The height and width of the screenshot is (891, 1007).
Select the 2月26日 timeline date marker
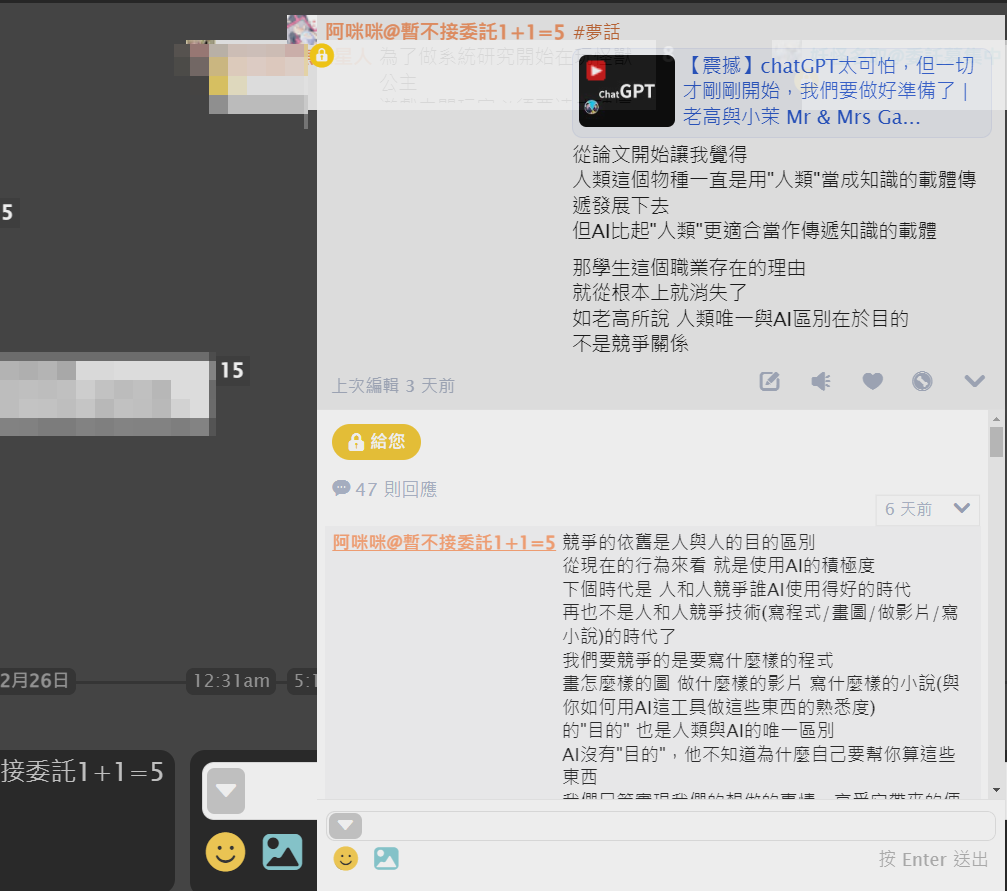click(35, 681)
